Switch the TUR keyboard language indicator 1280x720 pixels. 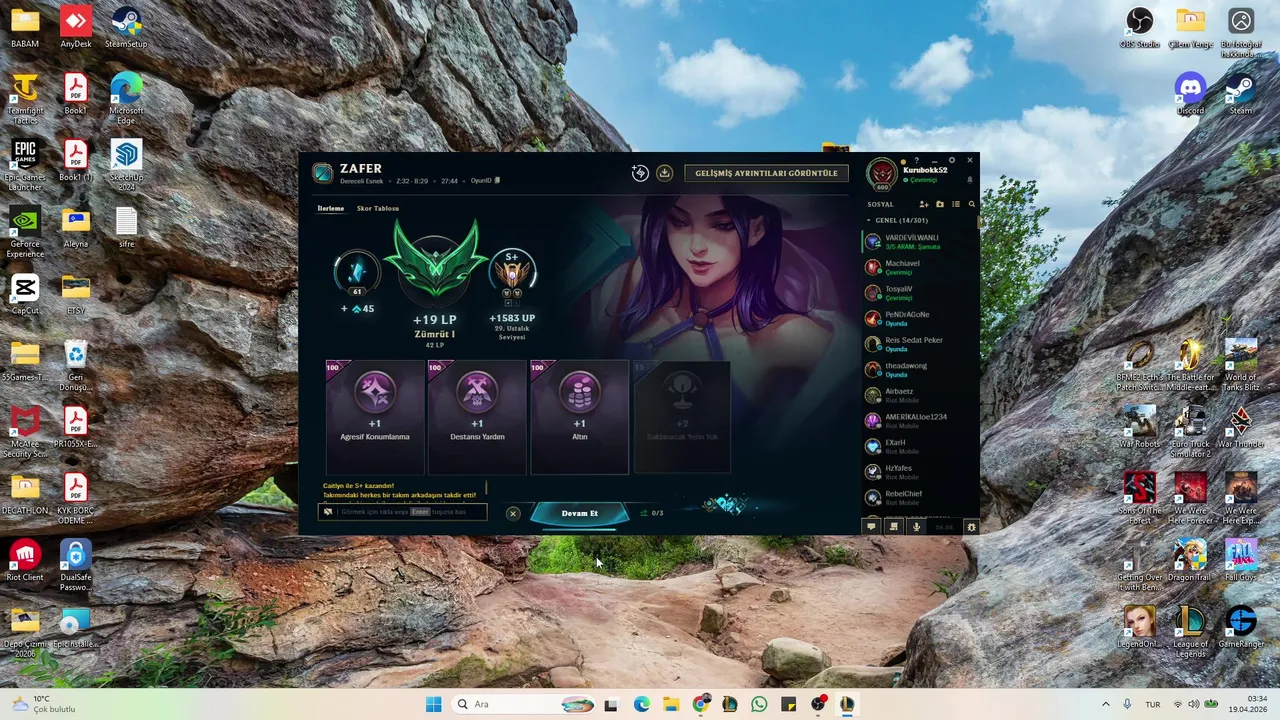pos(1153,704)
